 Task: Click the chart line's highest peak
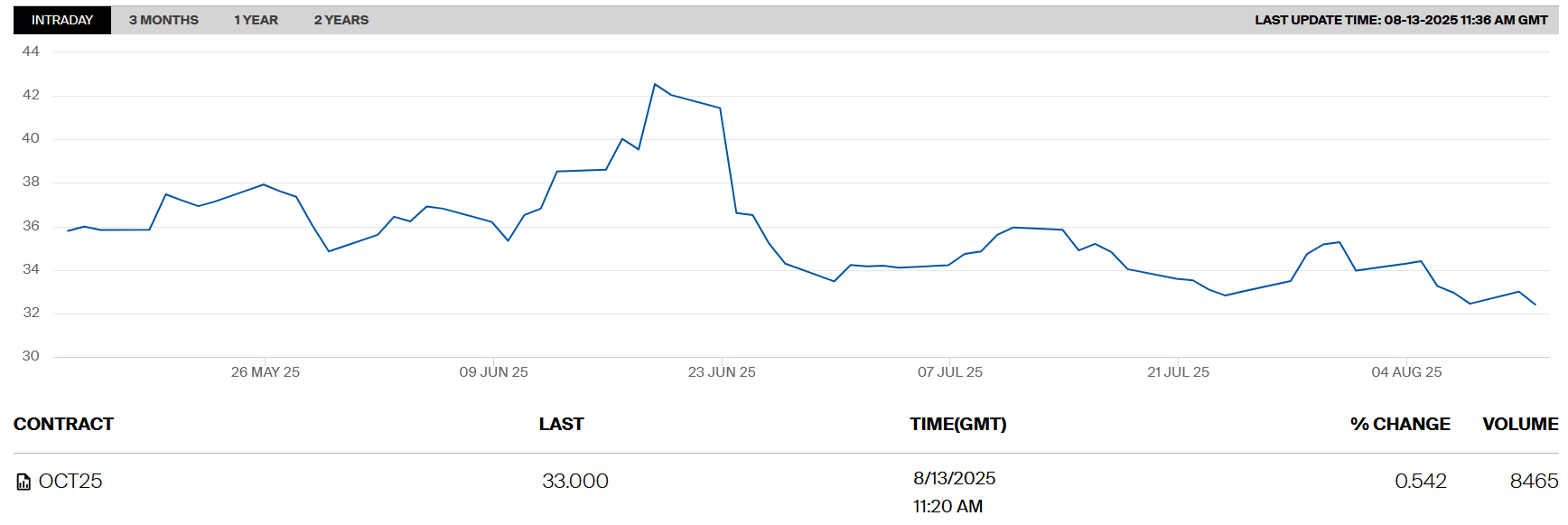(655, 84)
